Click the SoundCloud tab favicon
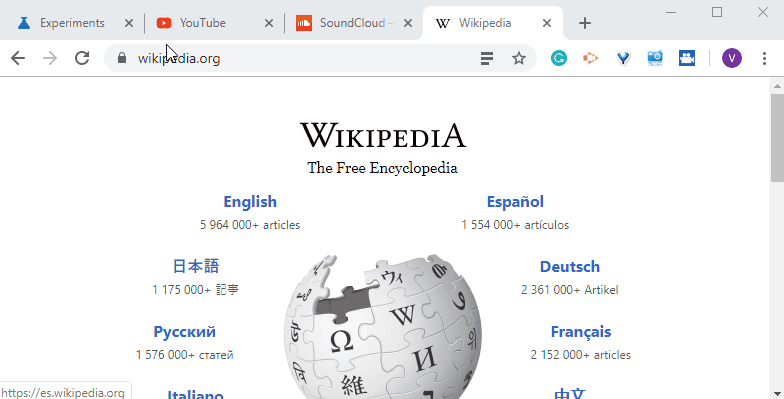 pos(304,23)
